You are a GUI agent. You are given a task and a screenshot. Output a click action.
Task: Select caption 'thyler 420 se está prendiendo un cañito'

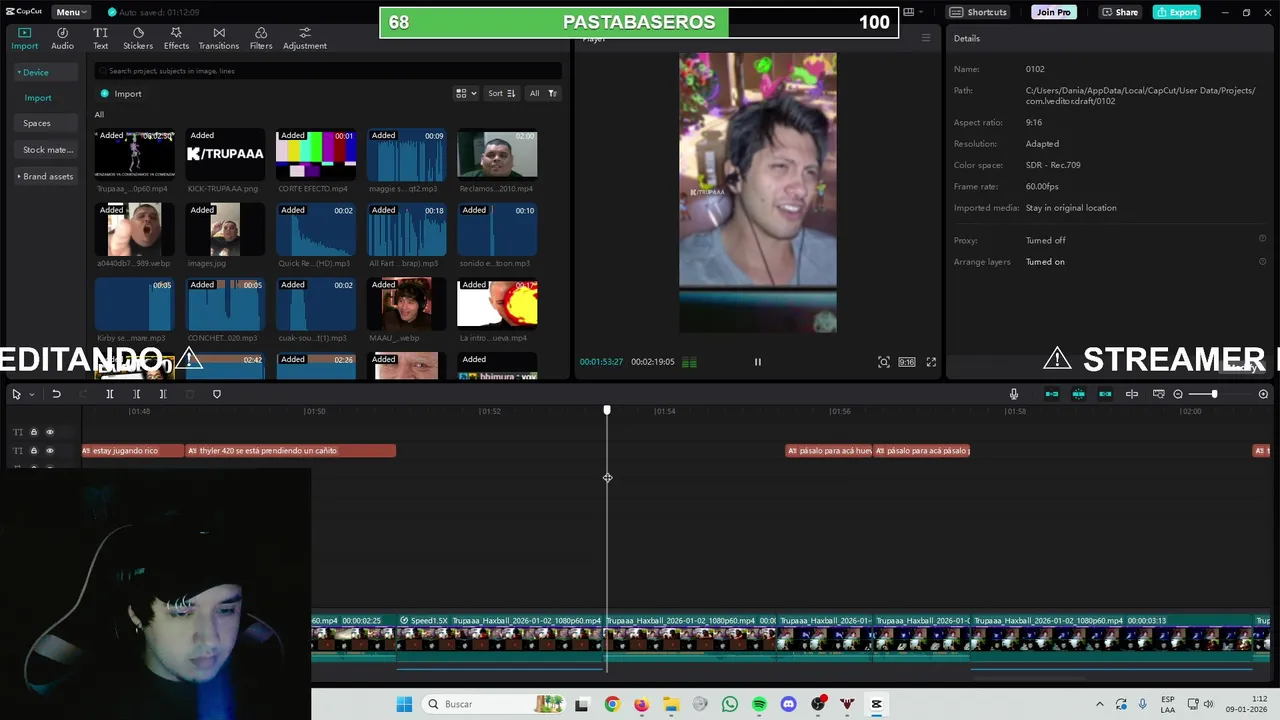tap(291, 451)
